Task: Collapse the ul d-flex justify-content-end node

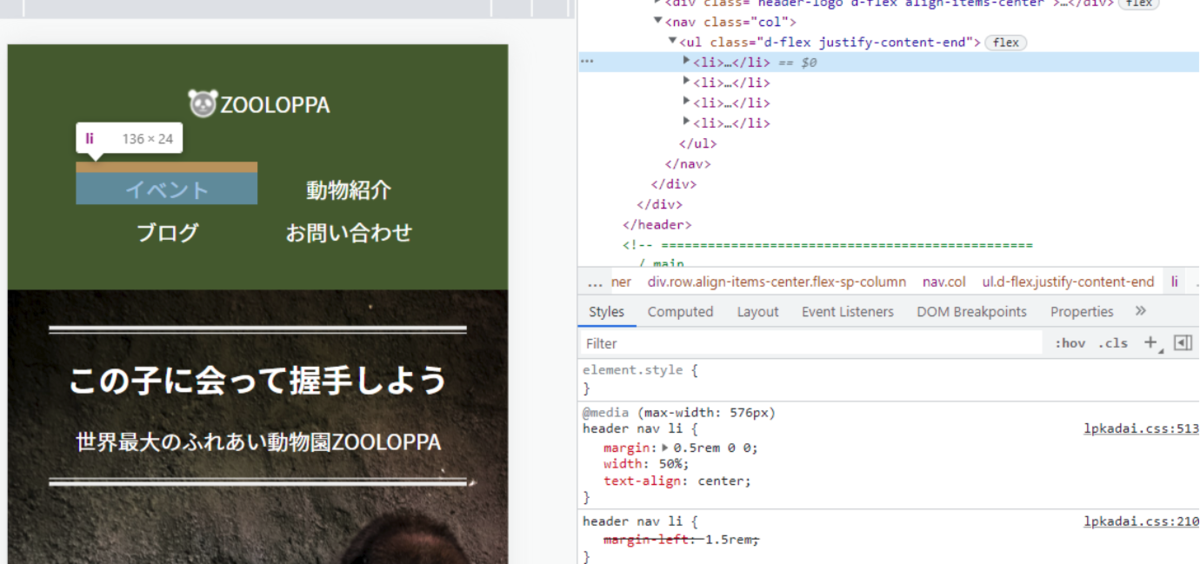Action: pyautogui.click(x=673, y=42)
